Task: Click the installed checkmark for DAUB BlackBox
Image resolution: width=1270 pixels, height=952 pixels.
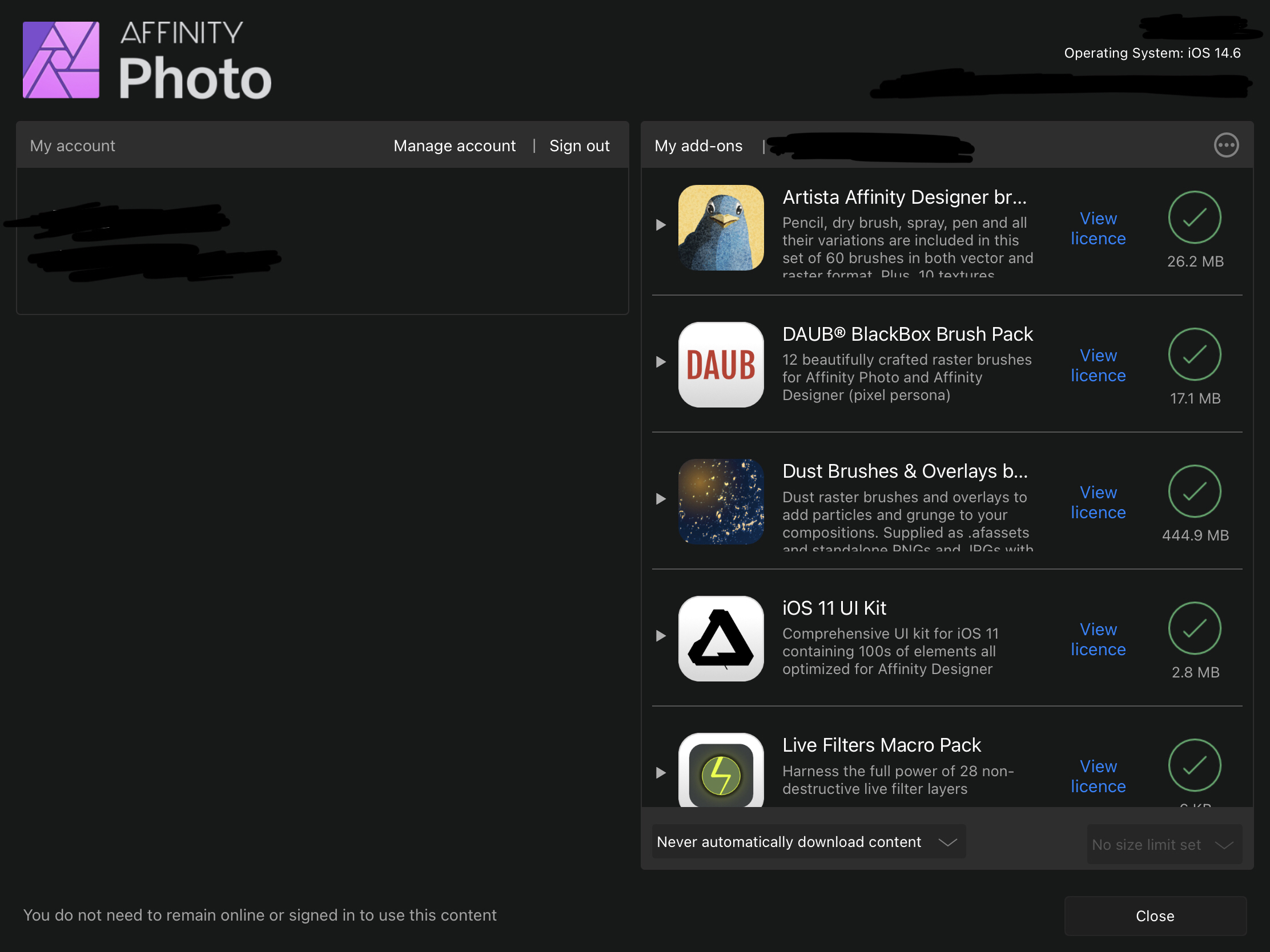Action: click(1194, 354)
